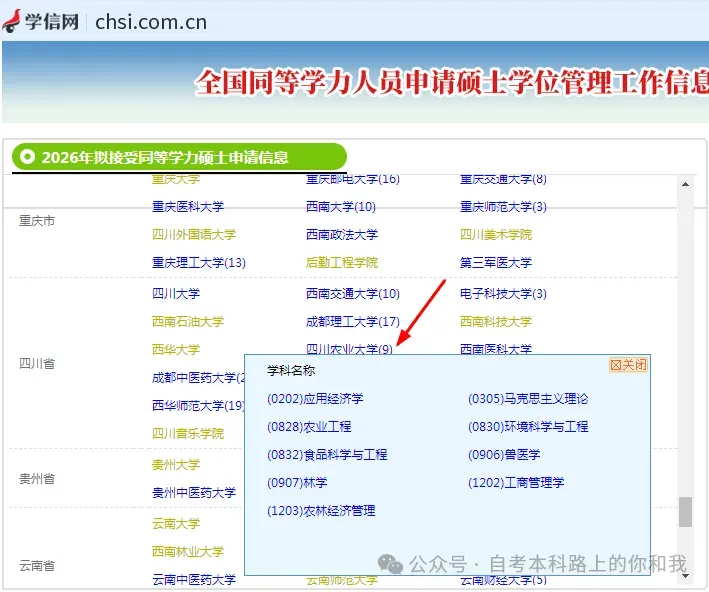This screenshot has width=709, height=592.
Task: Open 云南大学 link
Action: [x=176, y=524]
